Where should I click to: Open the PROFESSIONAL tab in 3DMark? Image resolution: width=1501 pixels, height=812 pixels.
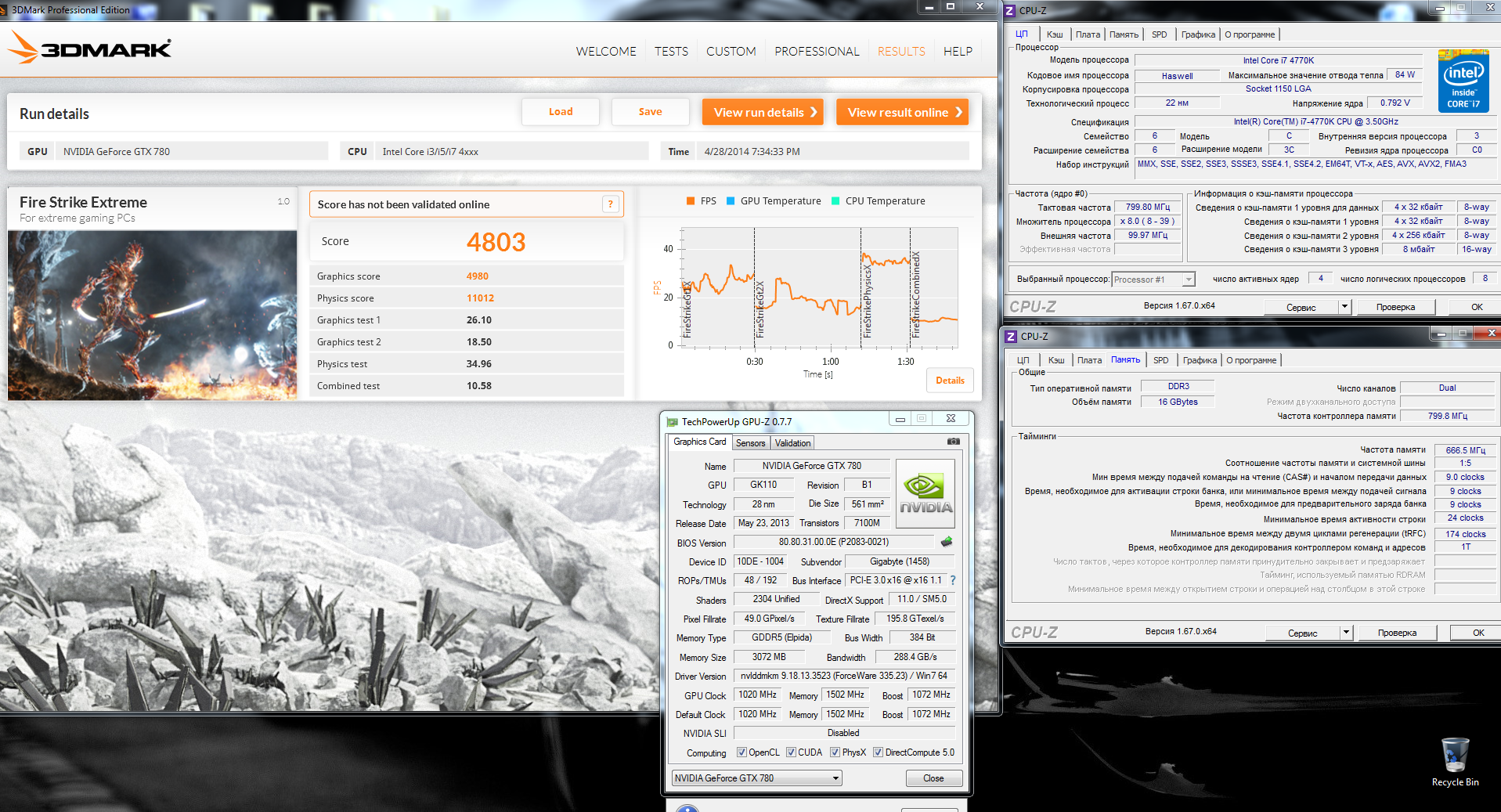(x=817, y=52)
